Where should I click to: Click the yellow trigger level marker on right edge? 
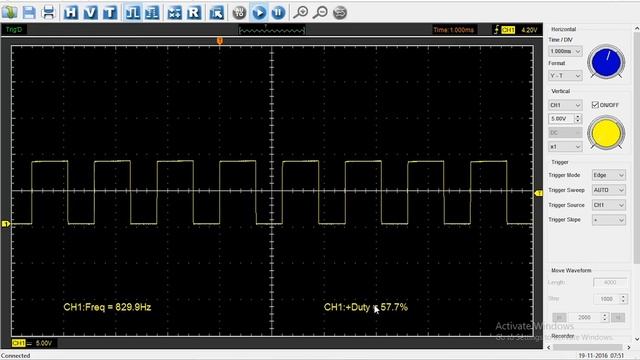(539, 193)
